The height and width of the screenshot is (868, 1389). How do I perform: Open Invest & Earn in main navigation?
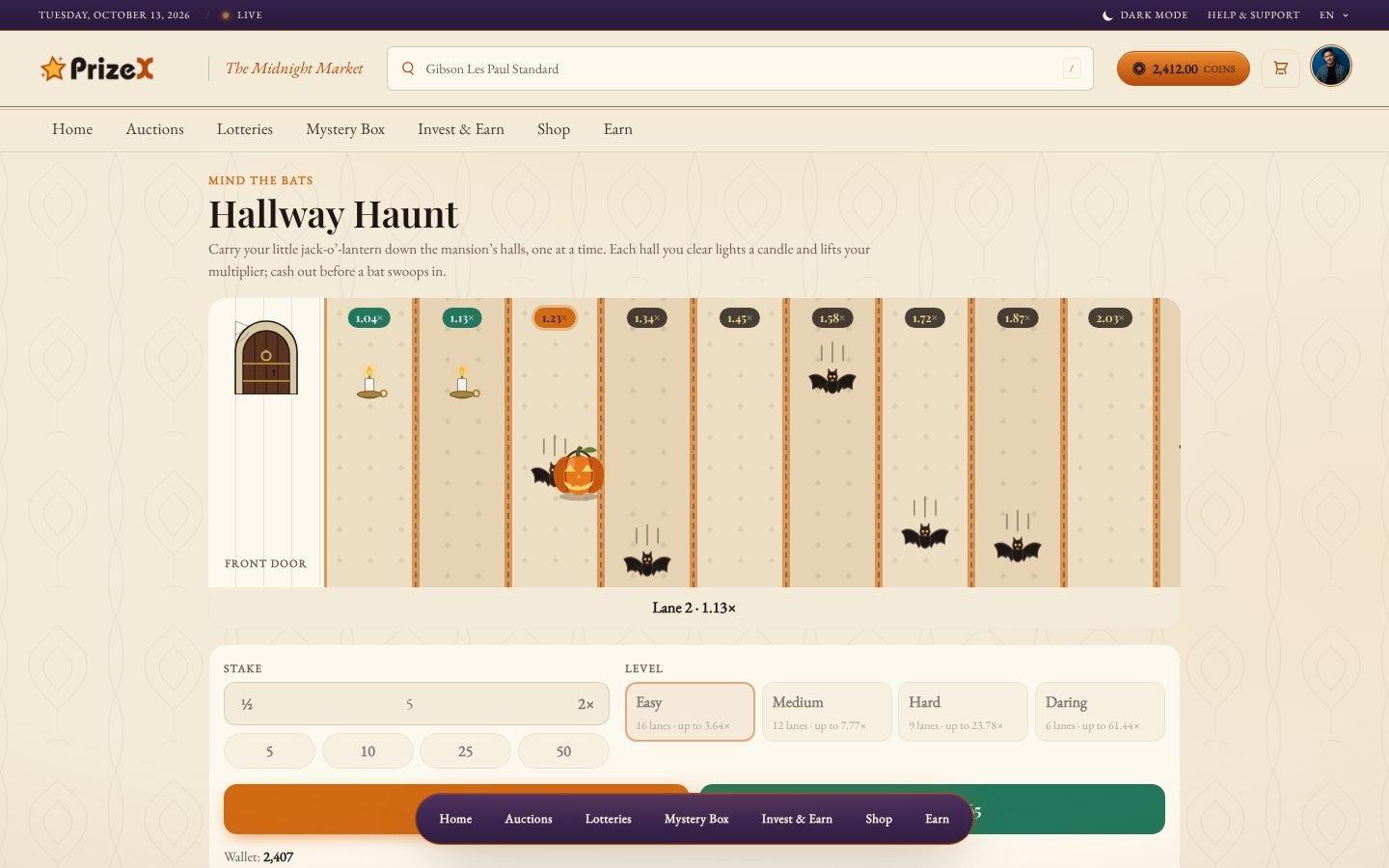pyautogui.click(x=461, y=129)
